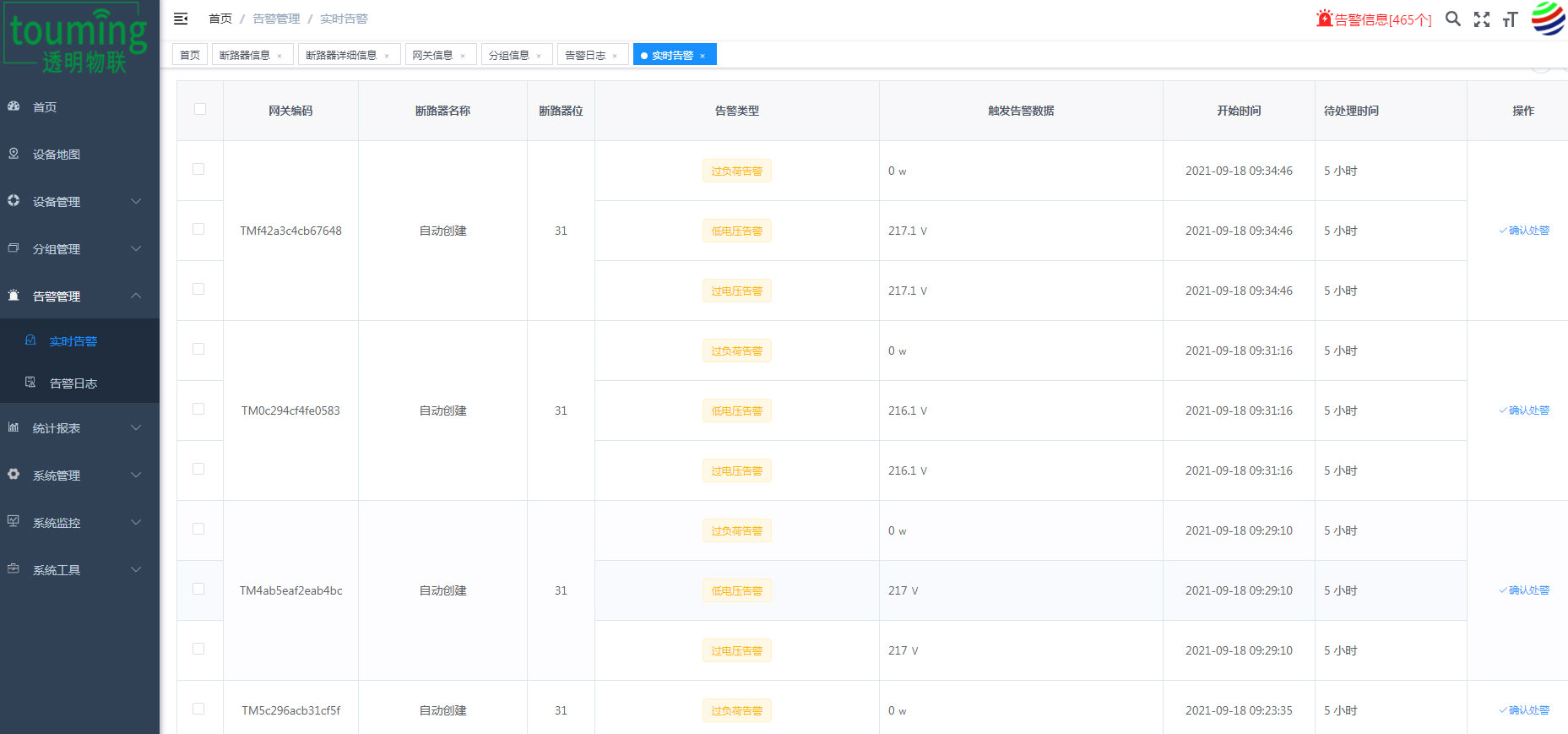Close the 断路器详细信息 tab

pos(387,56)
